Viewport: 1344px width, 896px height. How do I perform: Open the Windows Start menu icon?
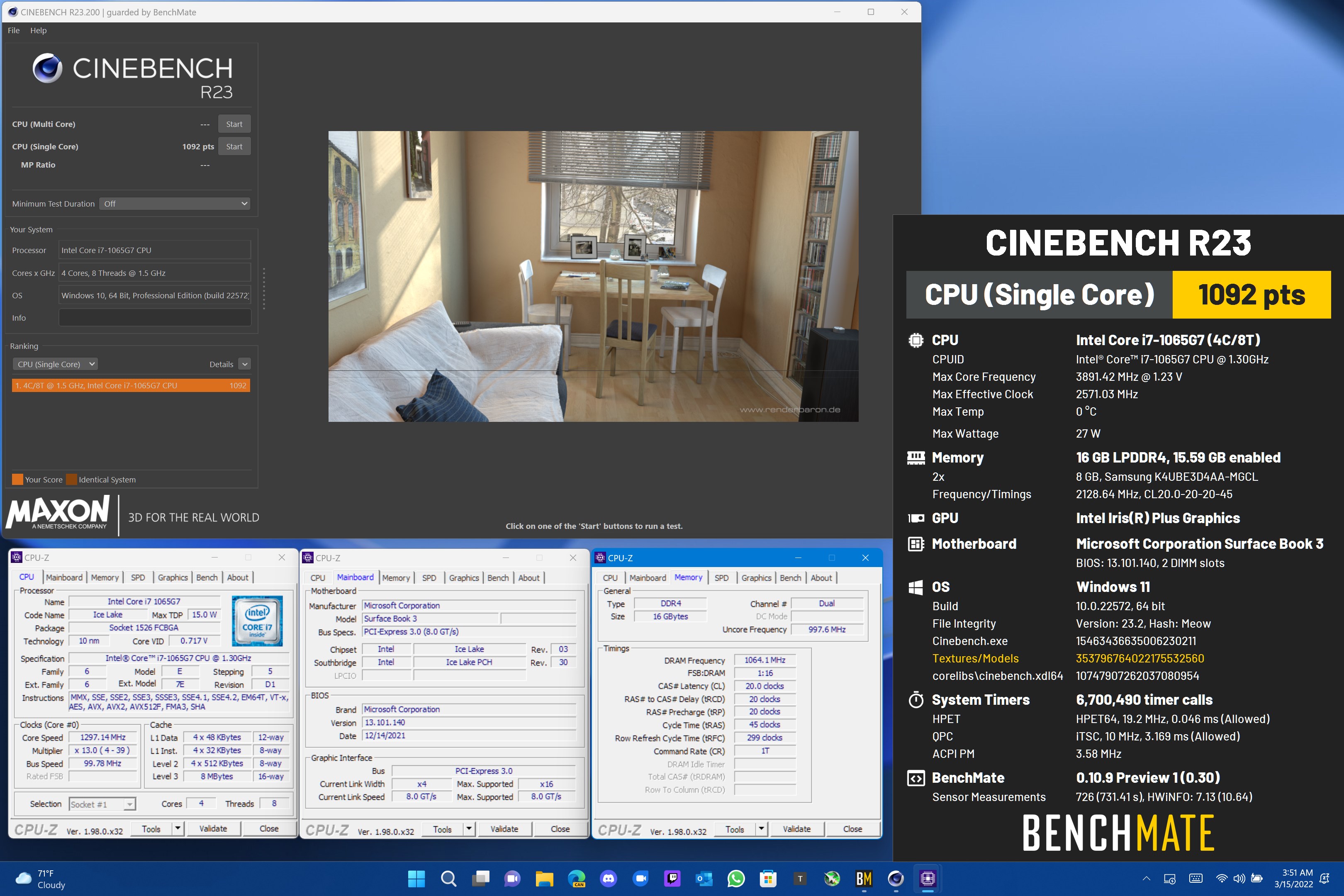[x=416, y=878]
